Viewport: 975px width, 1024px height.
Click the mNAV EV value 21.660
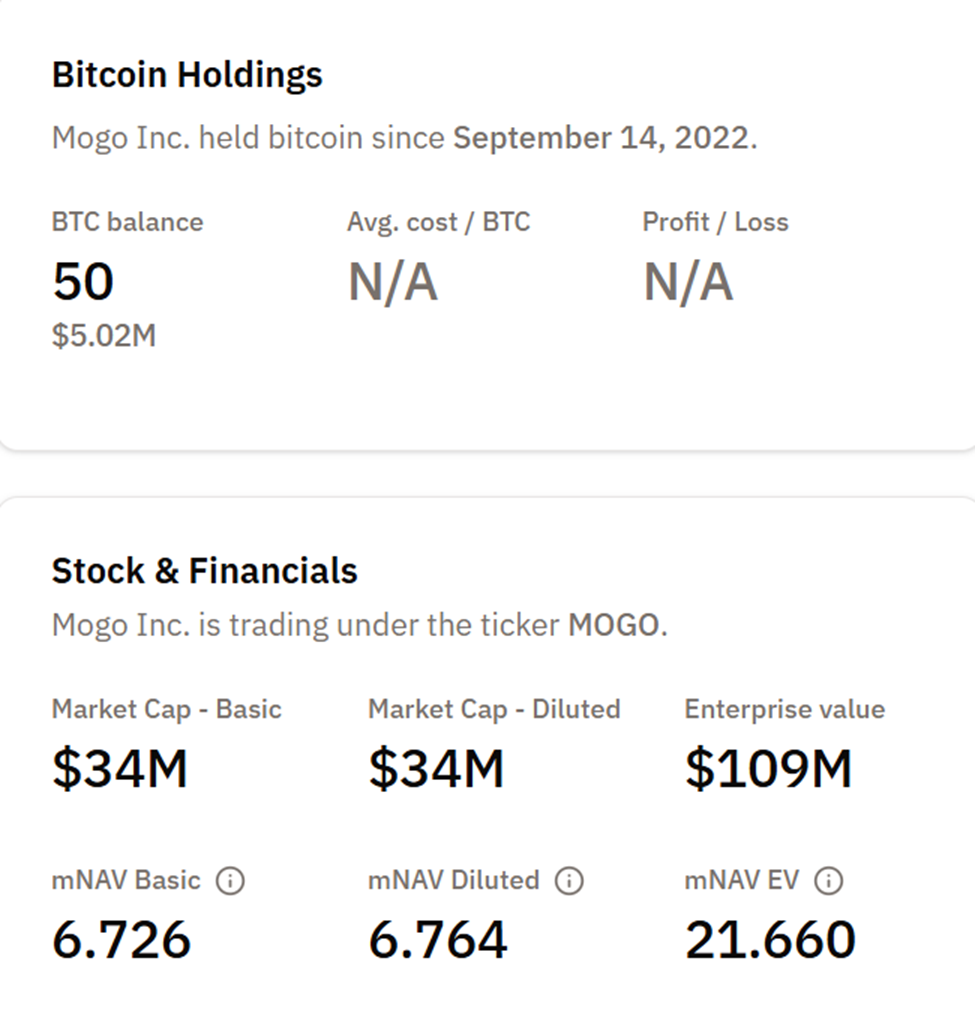[766, 938]
